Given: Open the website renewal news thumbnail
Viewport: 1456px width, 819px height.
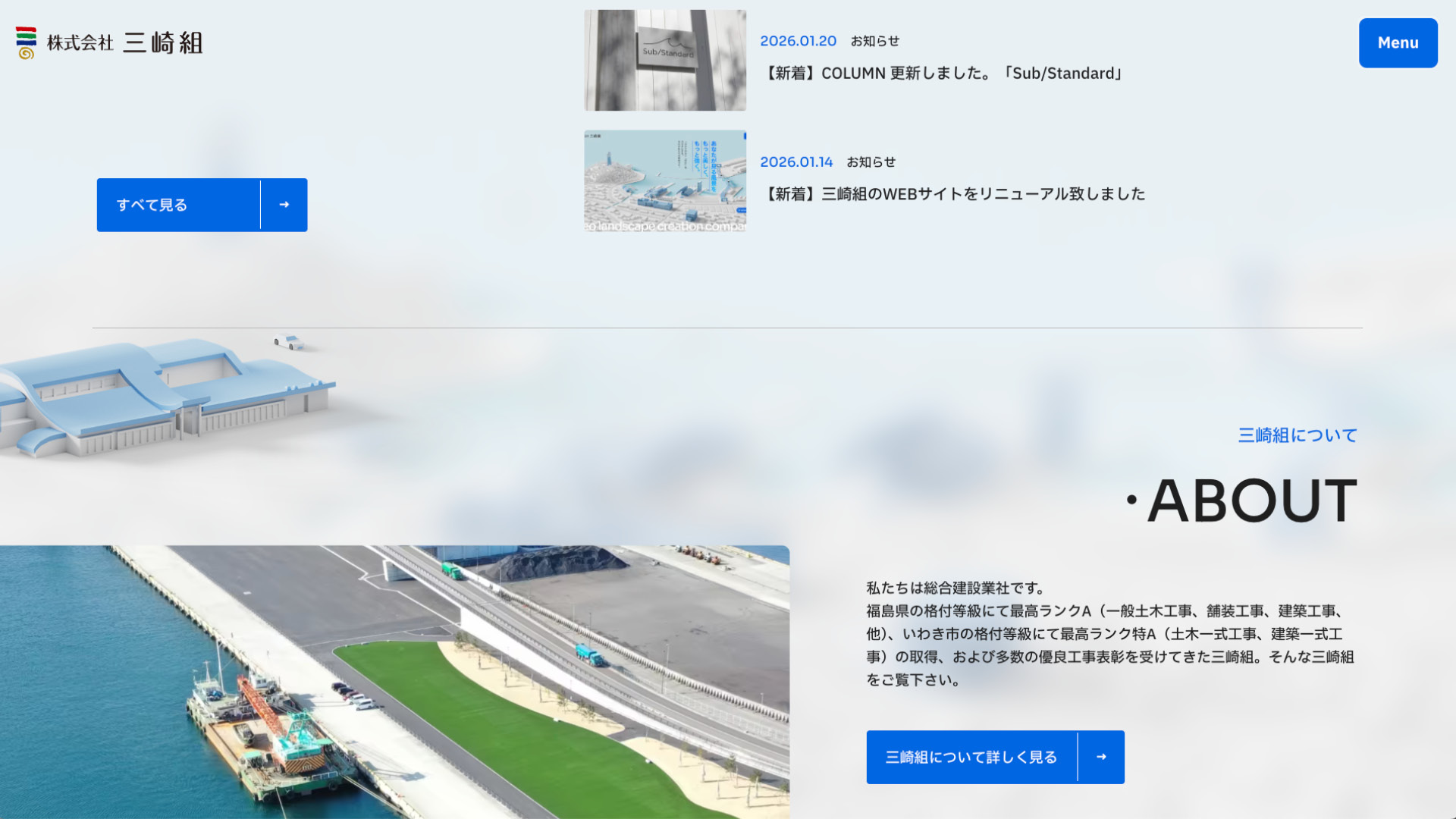Looking at the screenshot, I should [x=665, y=180].
